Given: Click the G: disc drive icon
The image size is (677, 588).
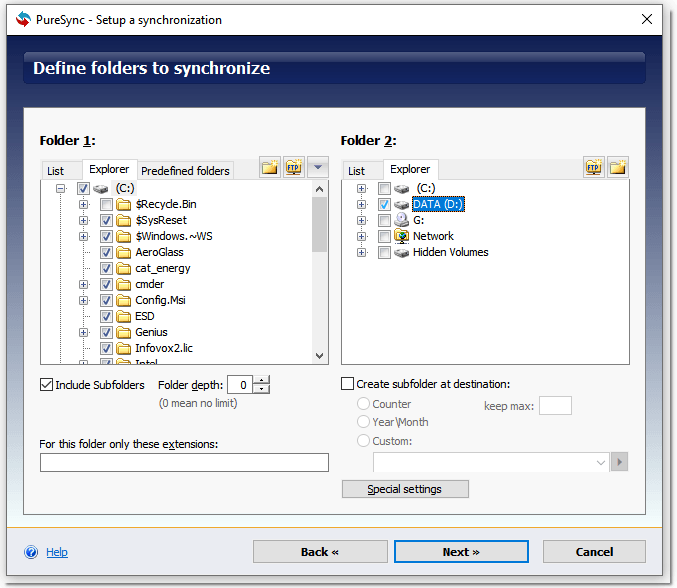Looking at the screenshot, I should coord(402,220).
